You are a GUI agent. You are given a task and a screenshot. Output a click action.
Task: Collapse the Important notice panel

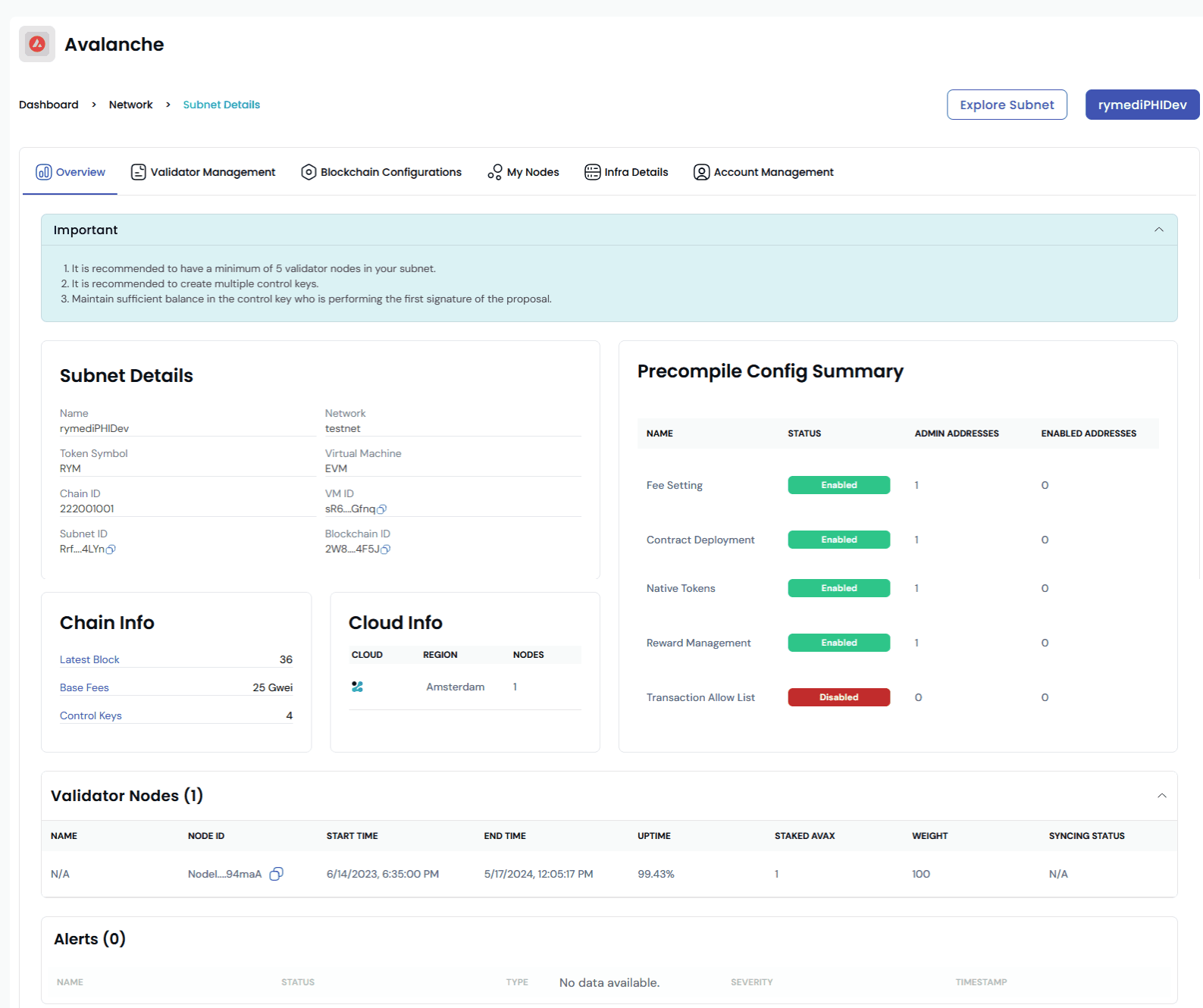[1158, 230]
